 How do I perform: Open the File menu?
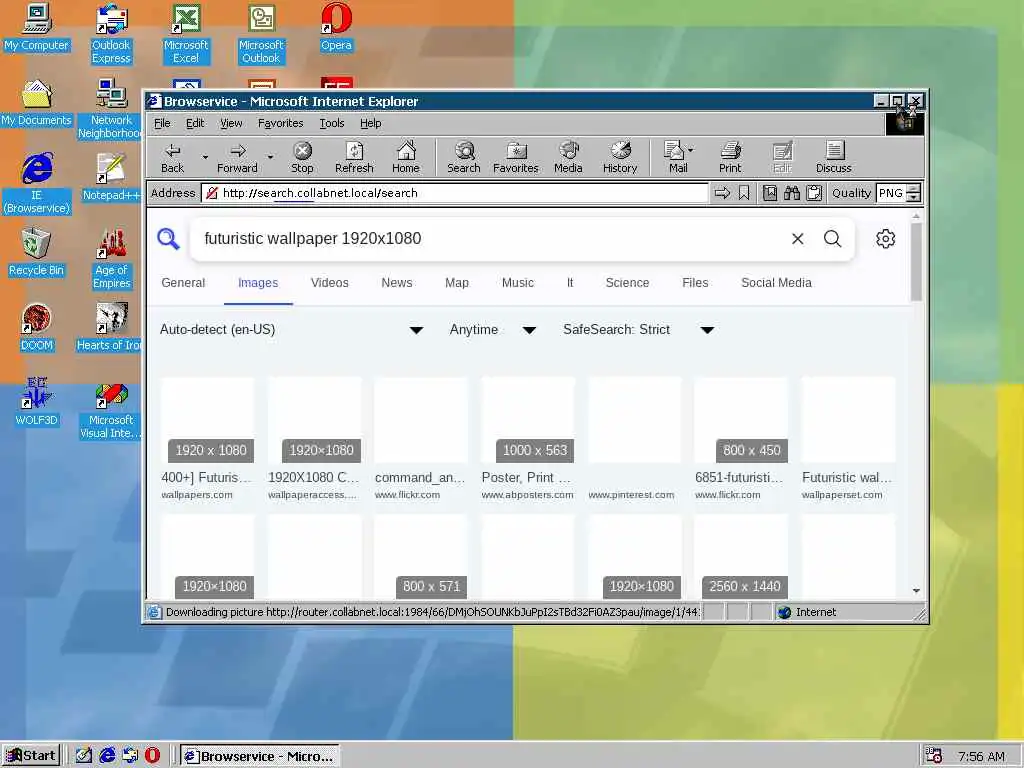pos(162,123)
